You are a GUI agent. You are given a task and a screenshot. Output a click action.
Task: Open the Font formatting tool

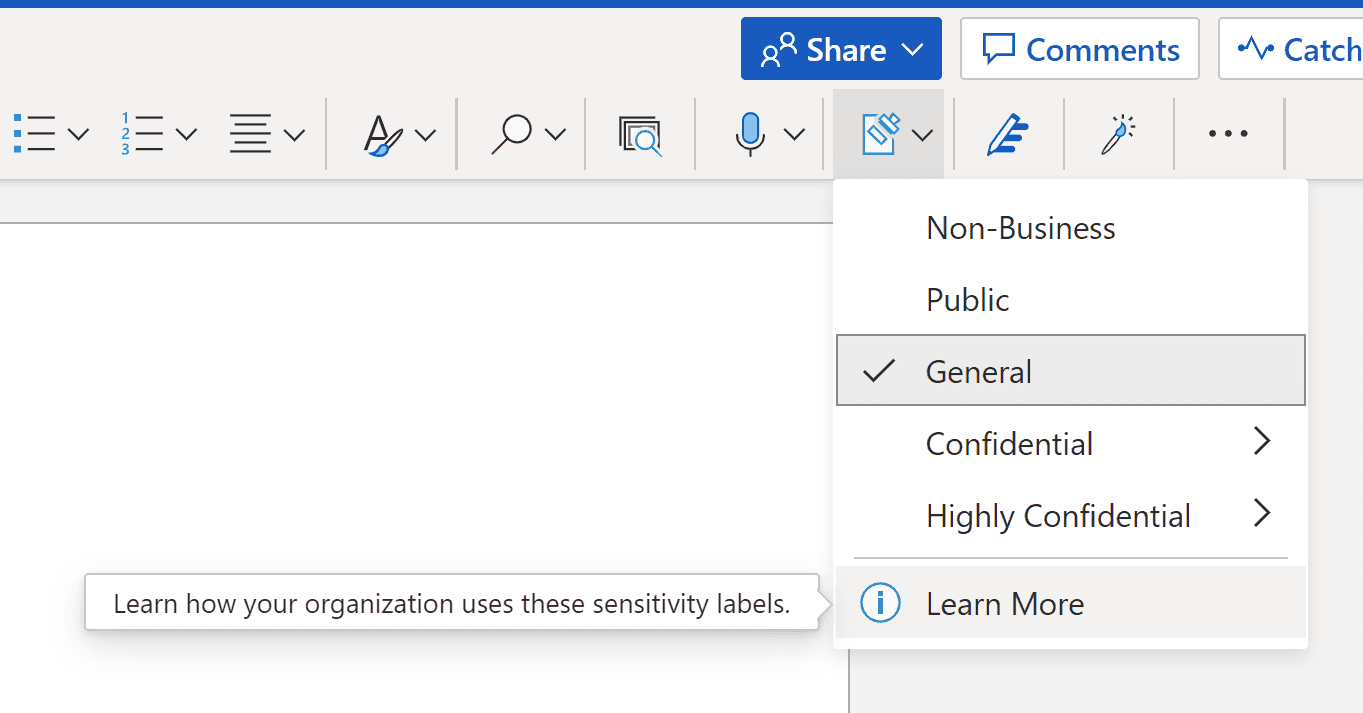[x=385, y=133]
